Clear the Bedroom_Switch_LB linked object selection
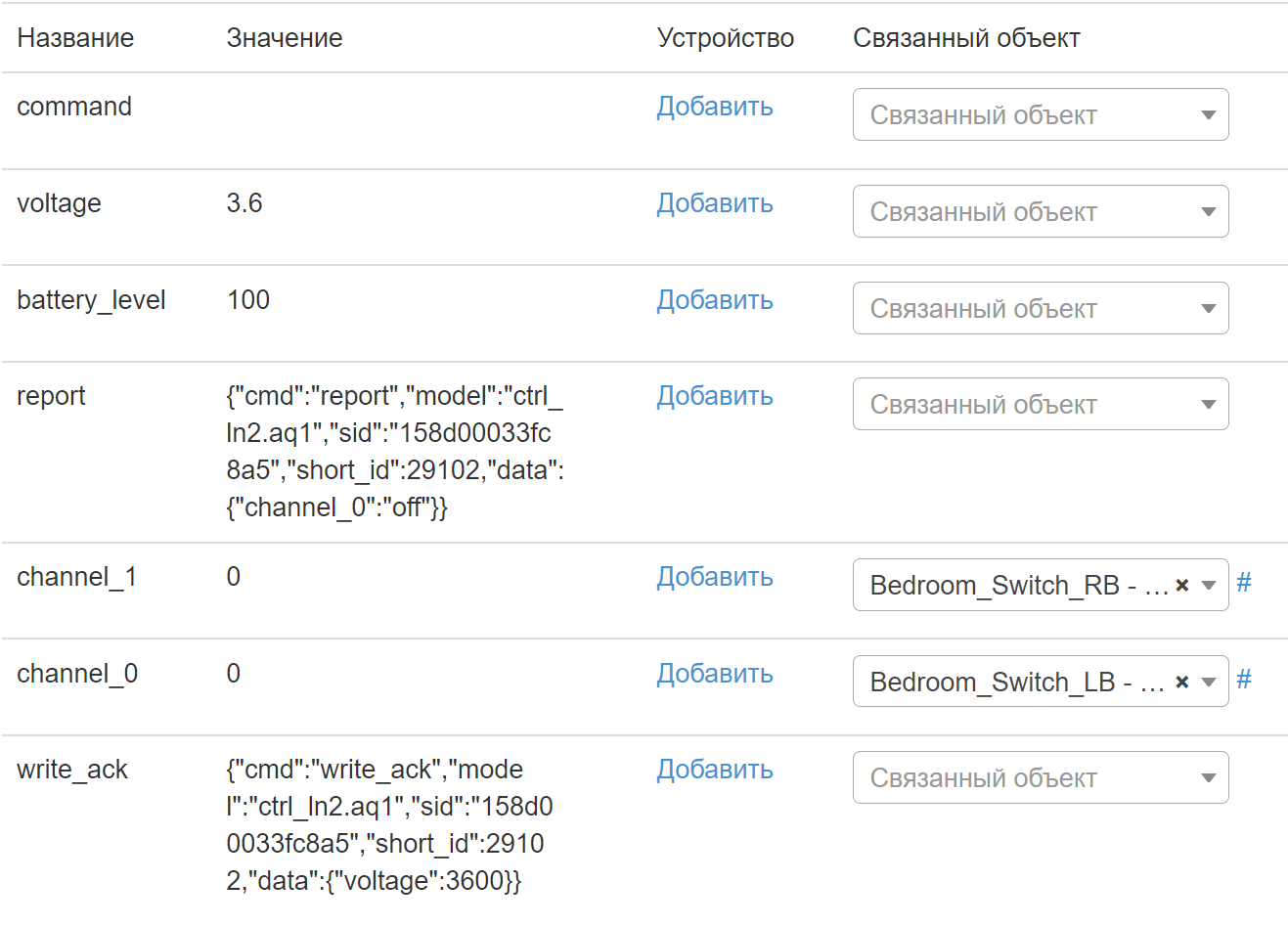The width and height of the screenshot is (1288, 926). [x=1181, y=683]
